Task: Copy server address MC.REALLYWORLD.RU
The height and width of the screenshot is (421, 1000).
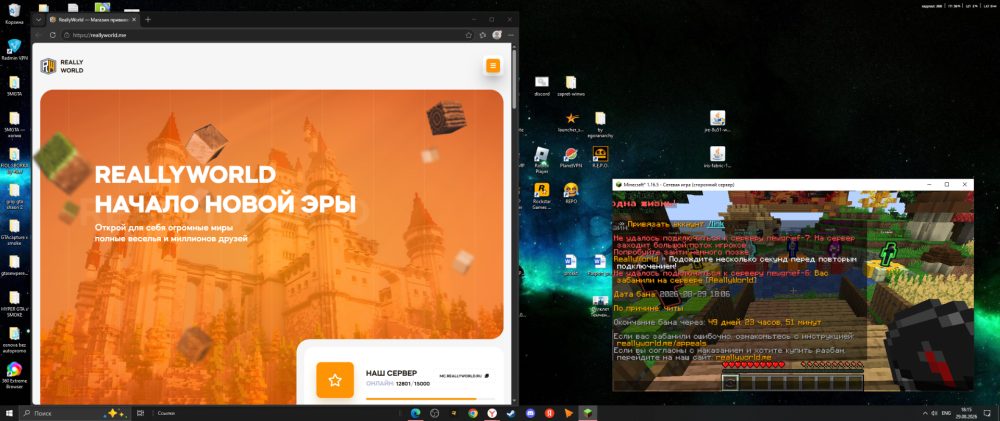Action: click(x=464, y=376)
